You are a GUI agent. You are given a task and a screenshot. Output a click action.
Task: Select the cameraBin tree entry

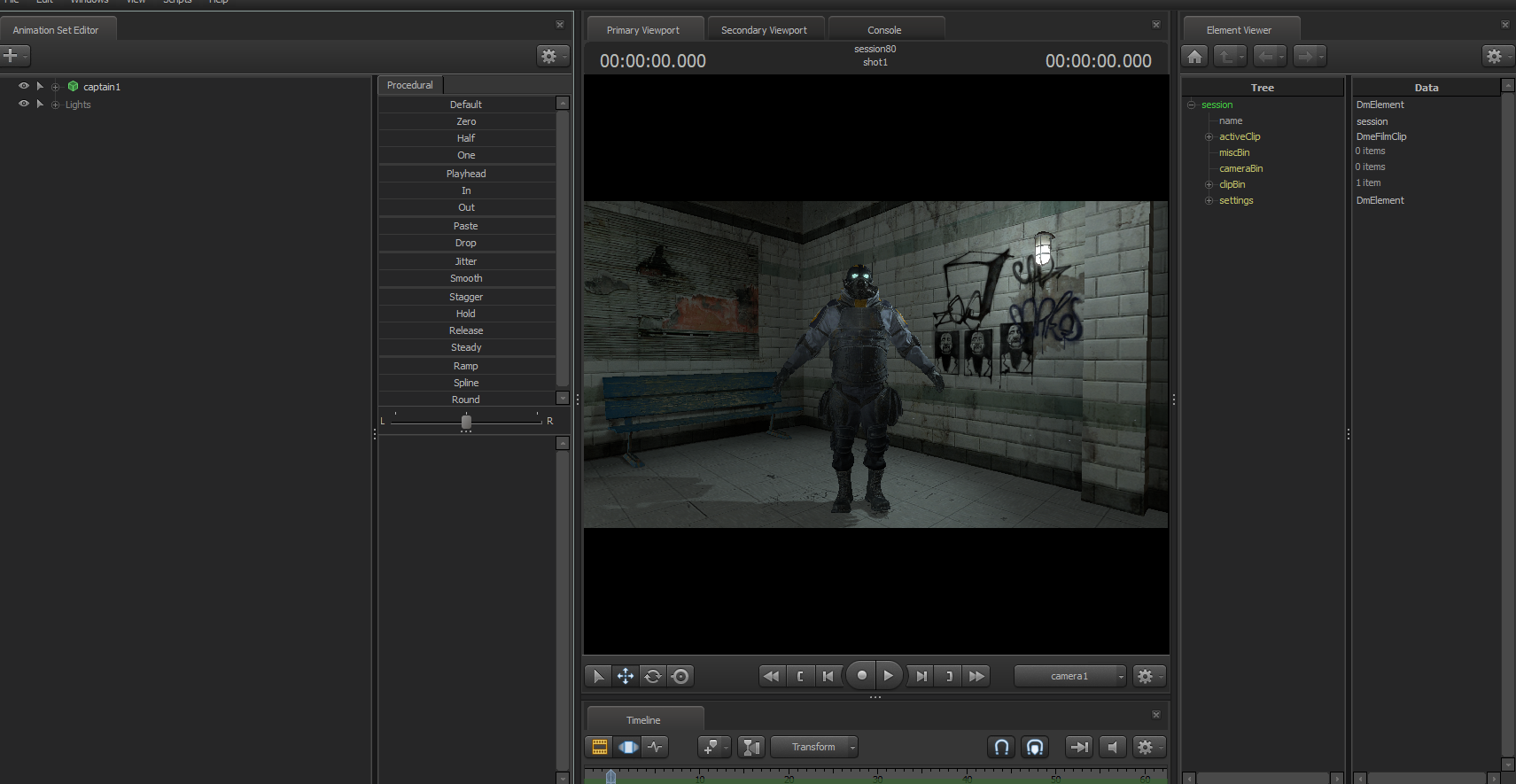pos(1241,168)
